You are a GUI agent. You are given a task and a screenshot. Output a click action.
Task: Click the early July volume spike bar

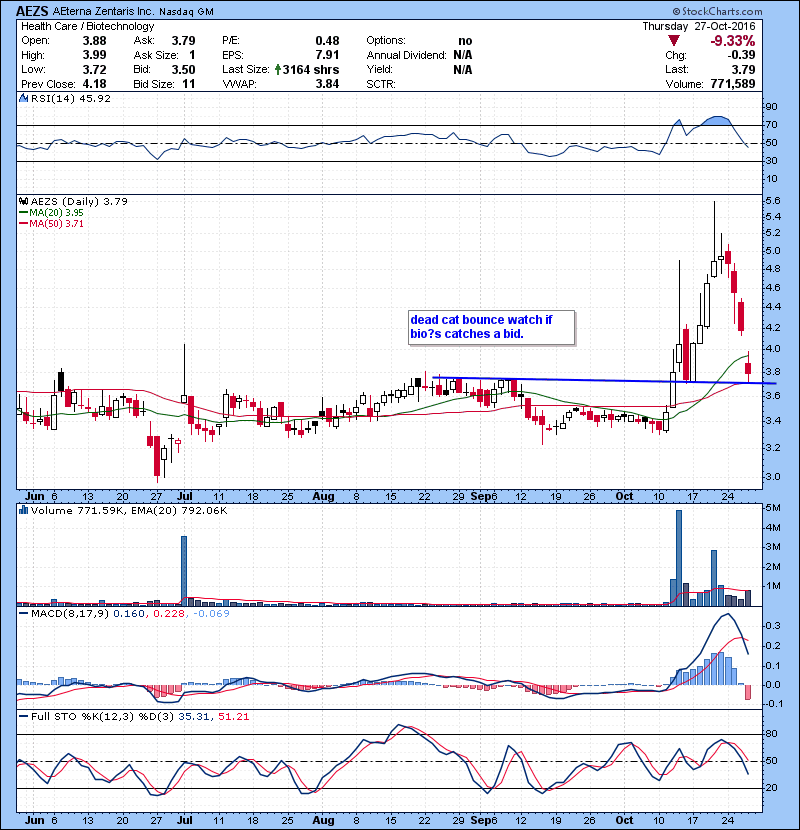[184, 571]
